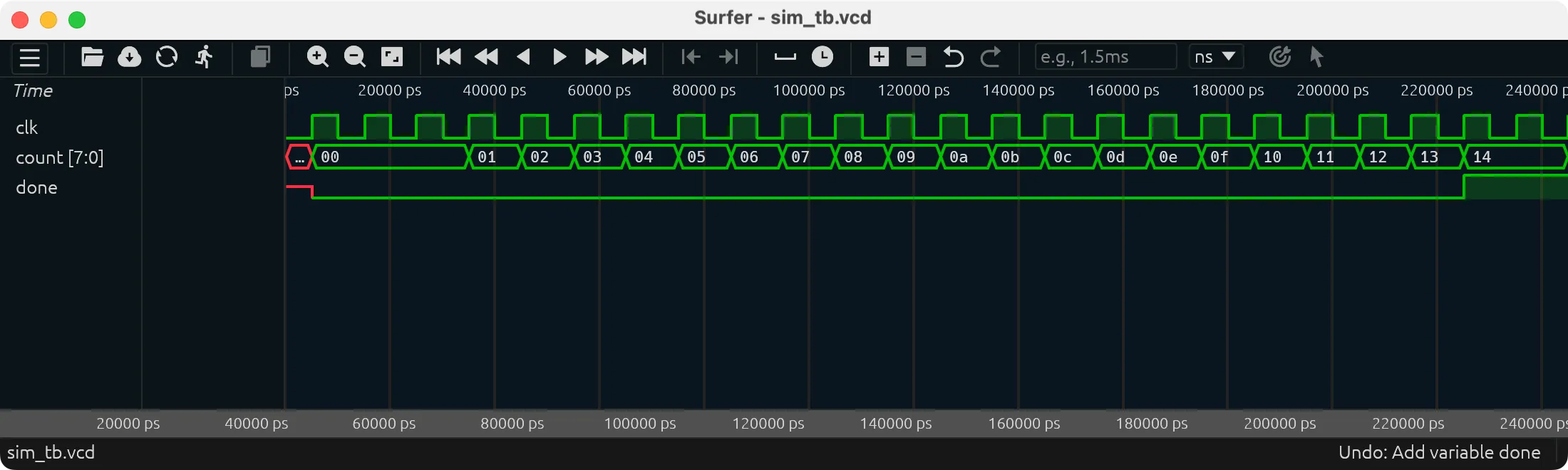The image size is (1568, 470).
Task: Jump to previous transition
Action: pos(691,57)
